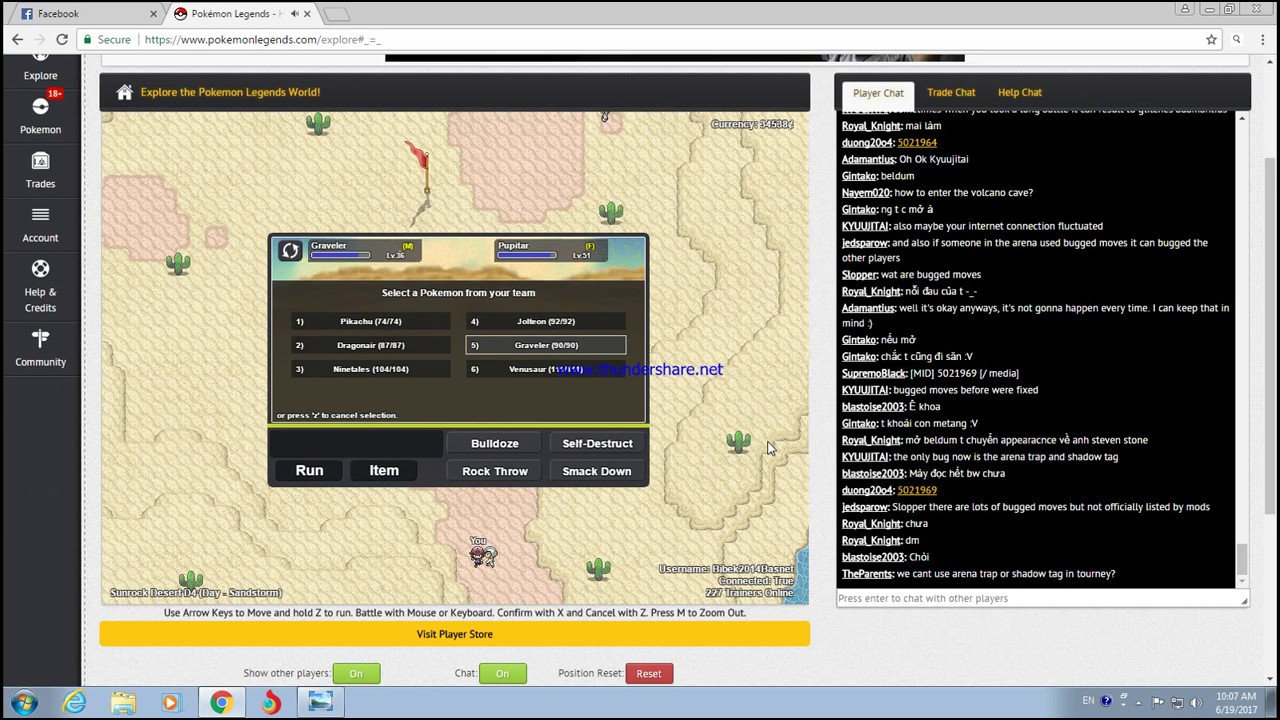
Task: Click the browser search magnifier icon
Action: tap(1237, 39)
